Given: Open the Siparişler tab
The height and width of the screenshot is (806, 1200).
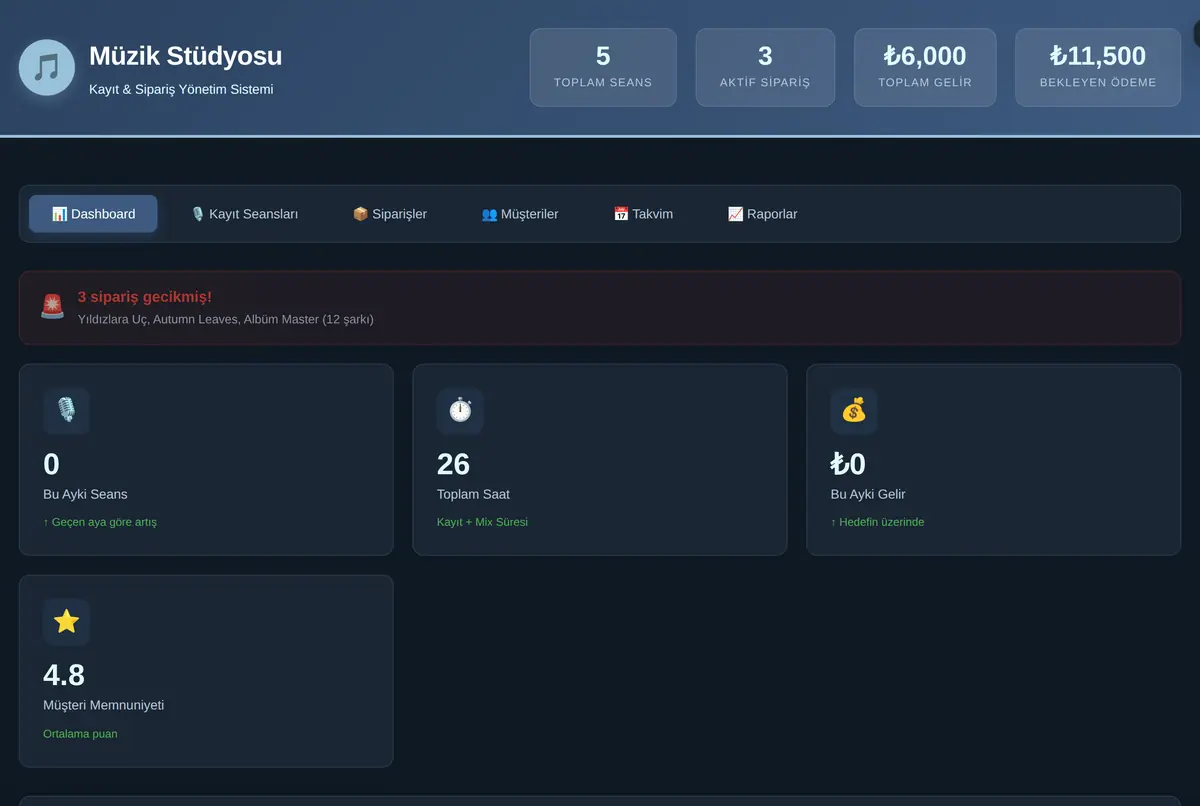Looking at the screenshot, I should click(390, 214).
